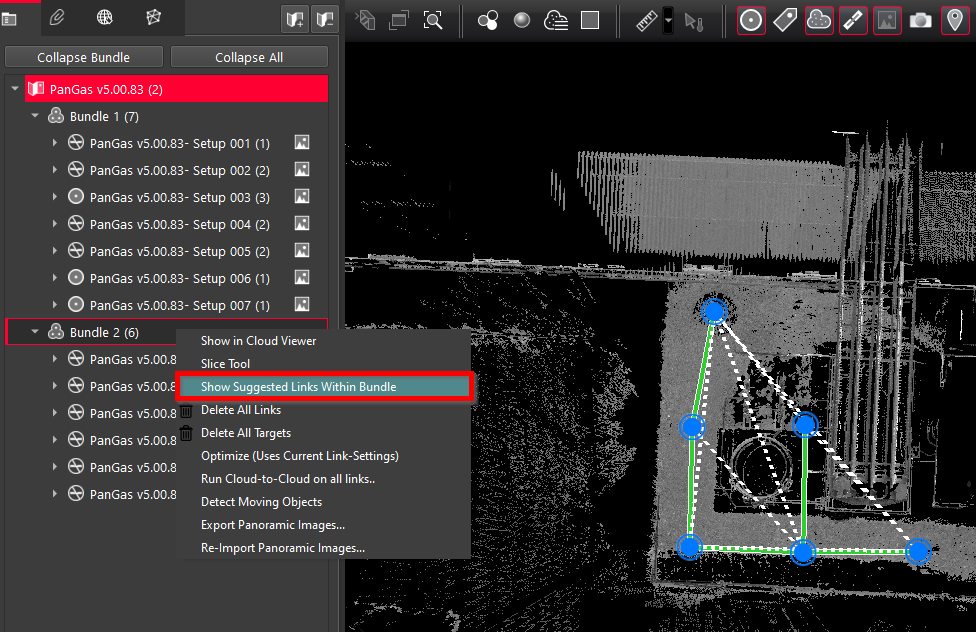Expand the Setup 003 tree item
976x632 pixels.
tap(55, 198)
